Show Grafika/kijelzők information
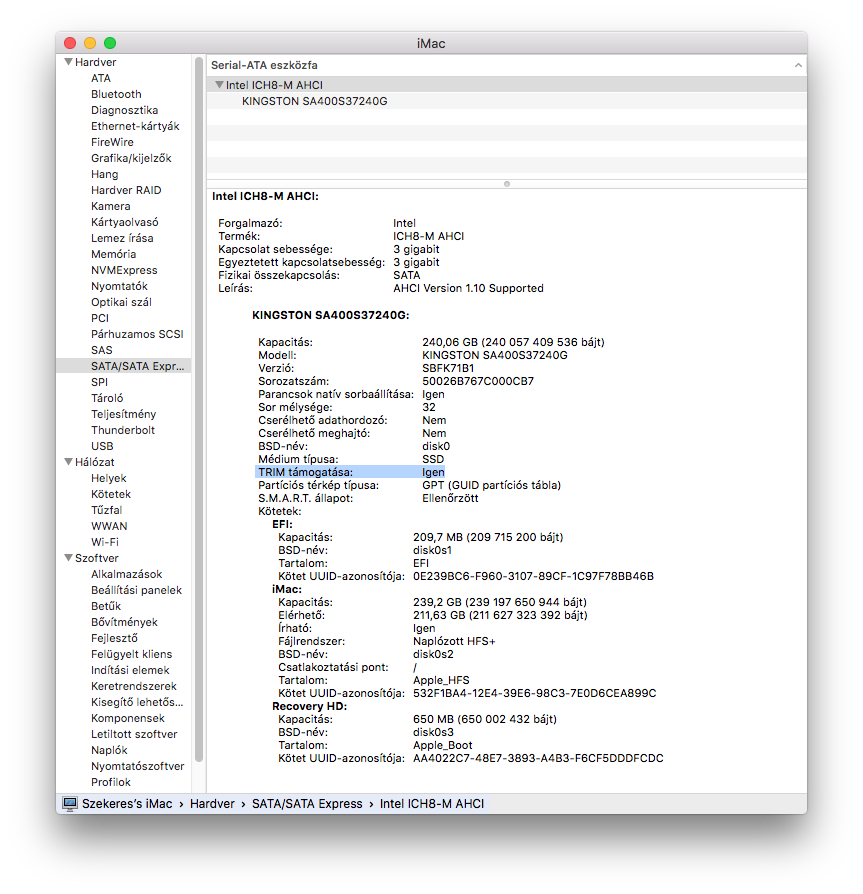Viewport: 863px width, 894px height. (131, 158)
